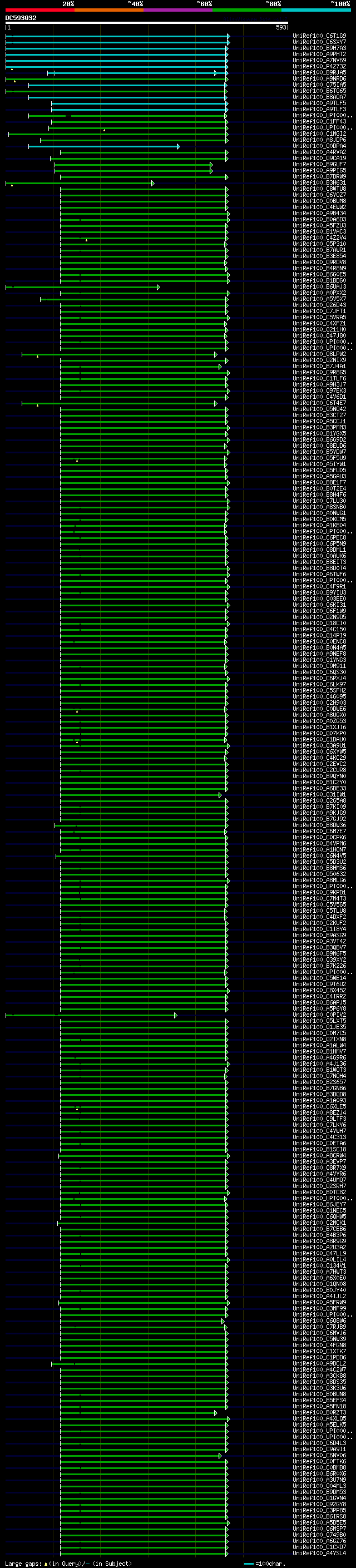Screen dimensions: 356x1568
Task: Select hit label UniRef100_Q9CA19
Action: tap(319, 159)
